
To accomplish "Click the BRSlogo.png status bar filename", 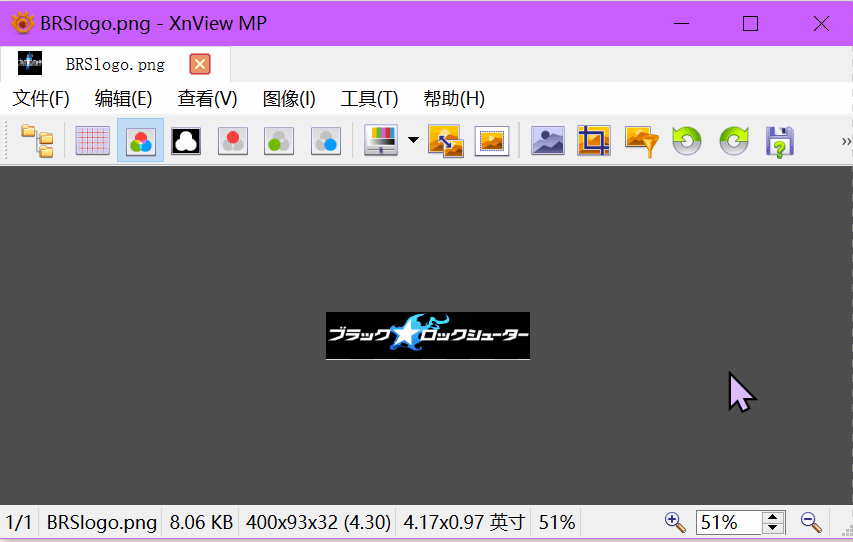I will click(x=102, y=522).
